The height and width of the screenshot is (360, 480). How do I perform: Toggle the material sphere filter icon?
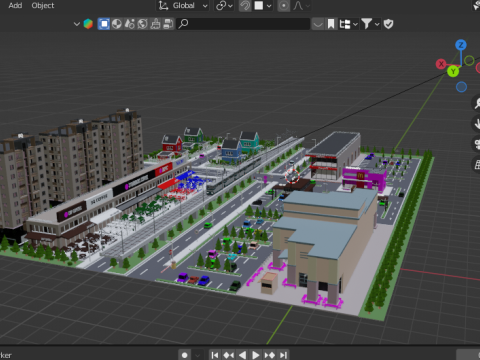coord(117,24)
